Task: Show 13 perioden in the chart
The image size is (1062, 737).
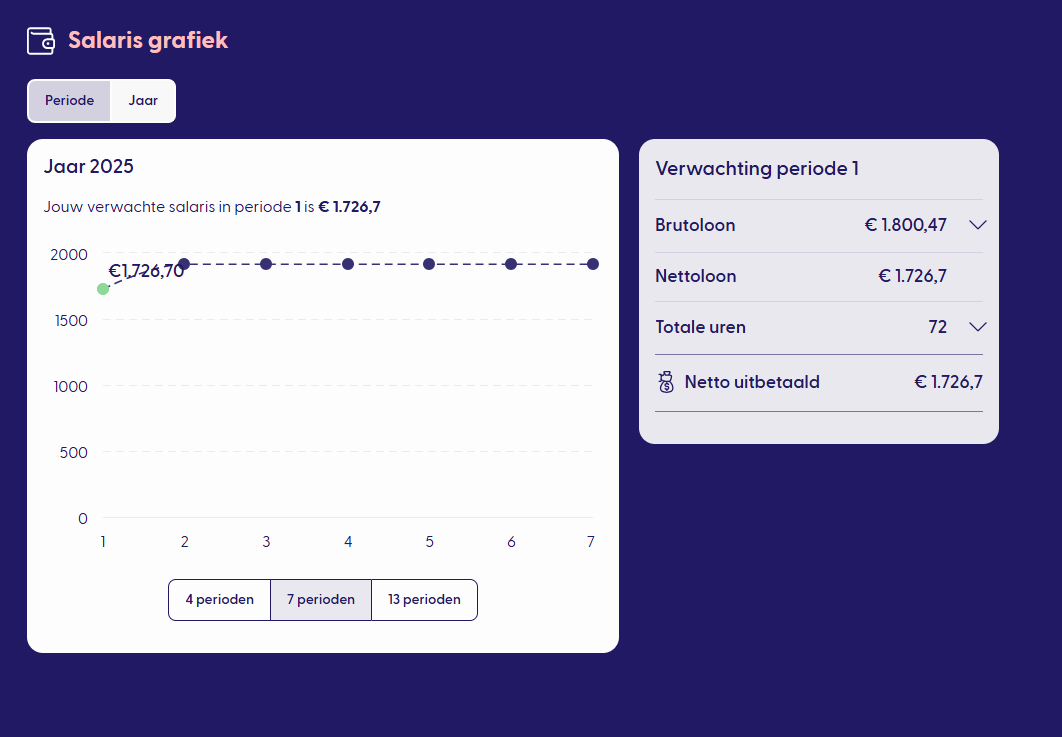Action: coord(424,600)
